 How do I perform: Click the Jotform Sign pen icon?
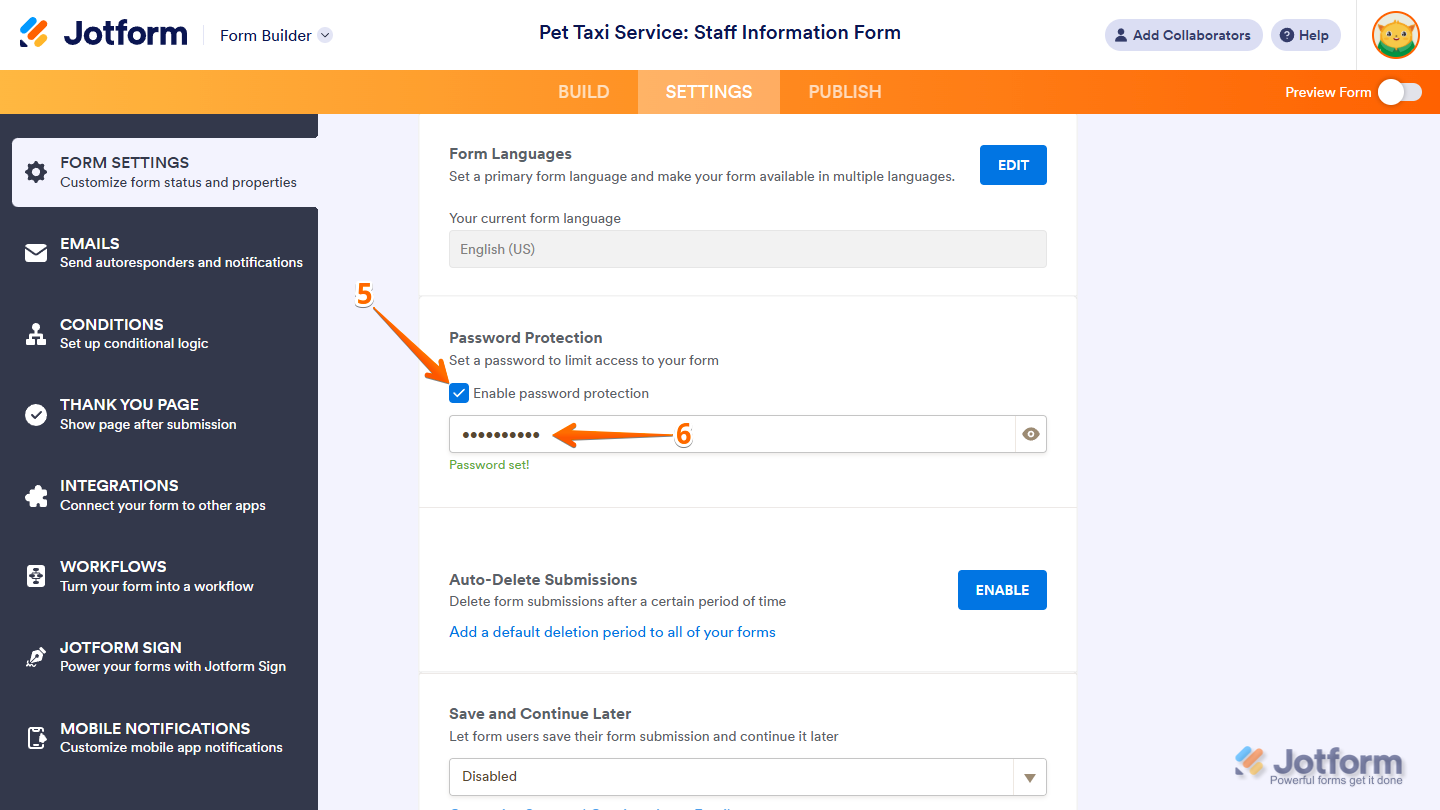point(36,657)
